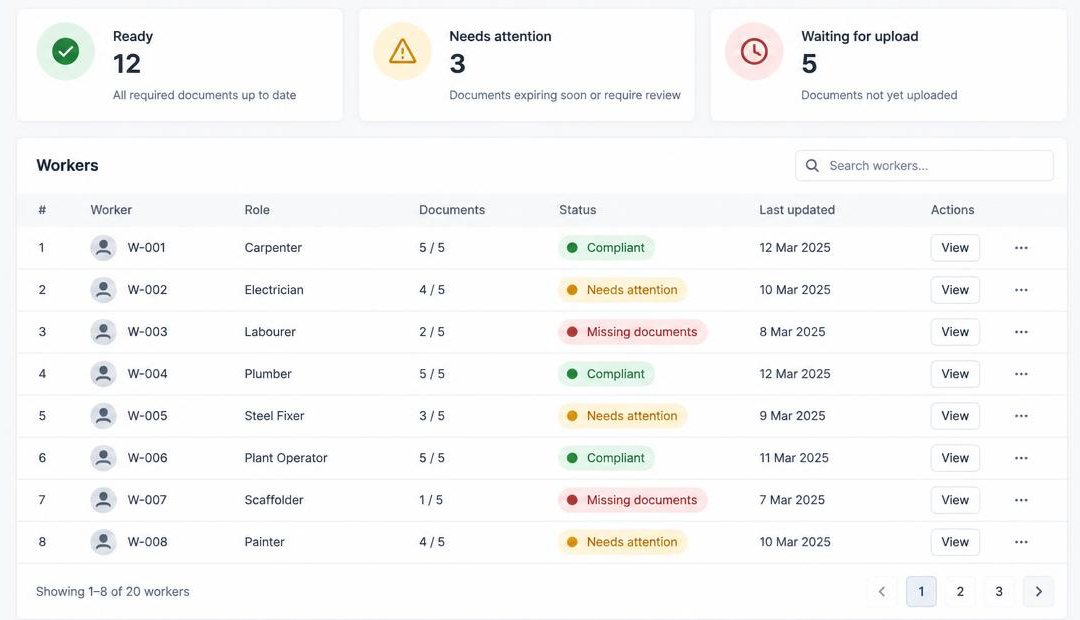The width and height of the screenshot is (1080, 620).
Task: Go to the next page arrow
Action: [1039, 592]
